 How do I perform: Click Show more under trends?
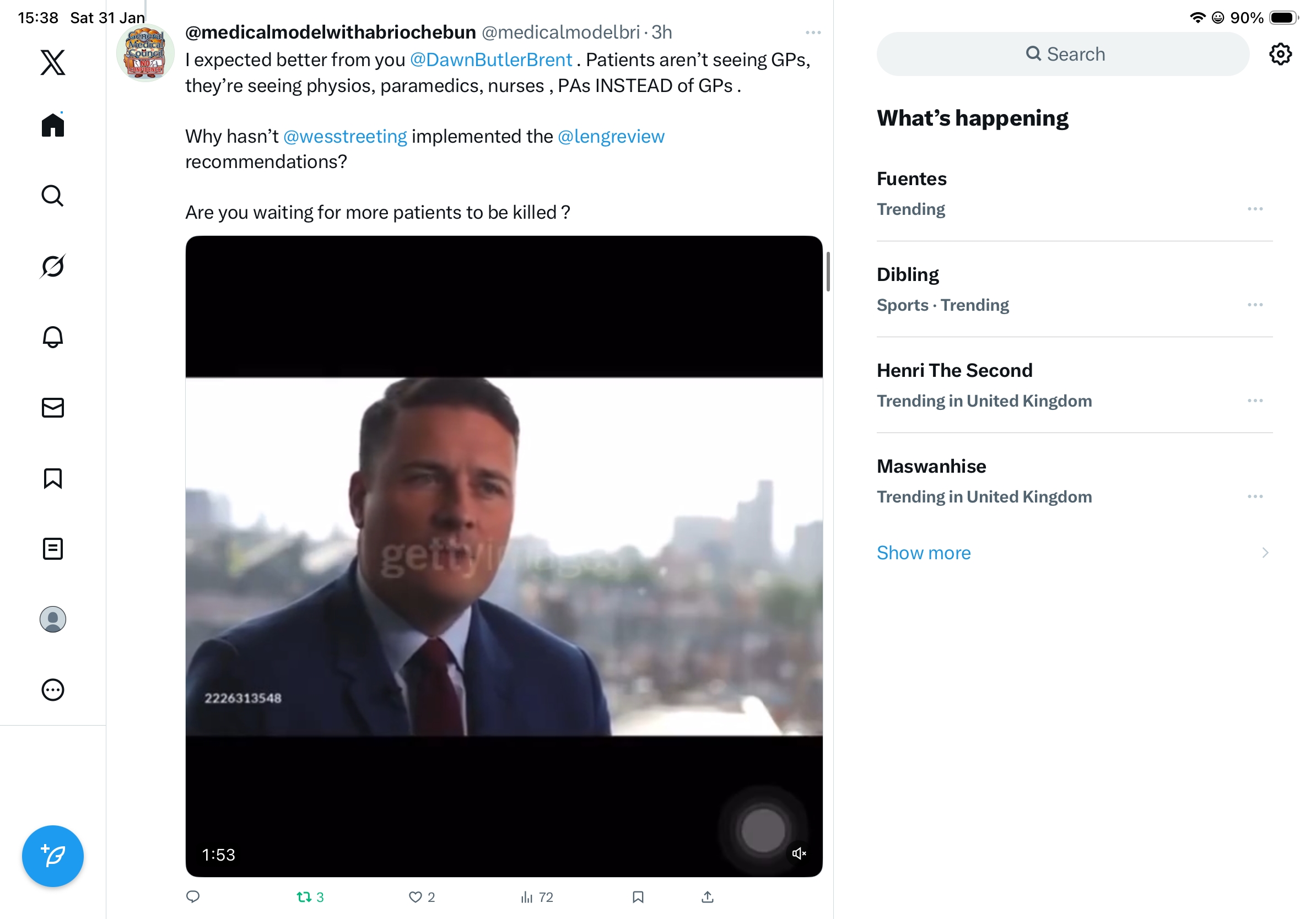(924, 552)
